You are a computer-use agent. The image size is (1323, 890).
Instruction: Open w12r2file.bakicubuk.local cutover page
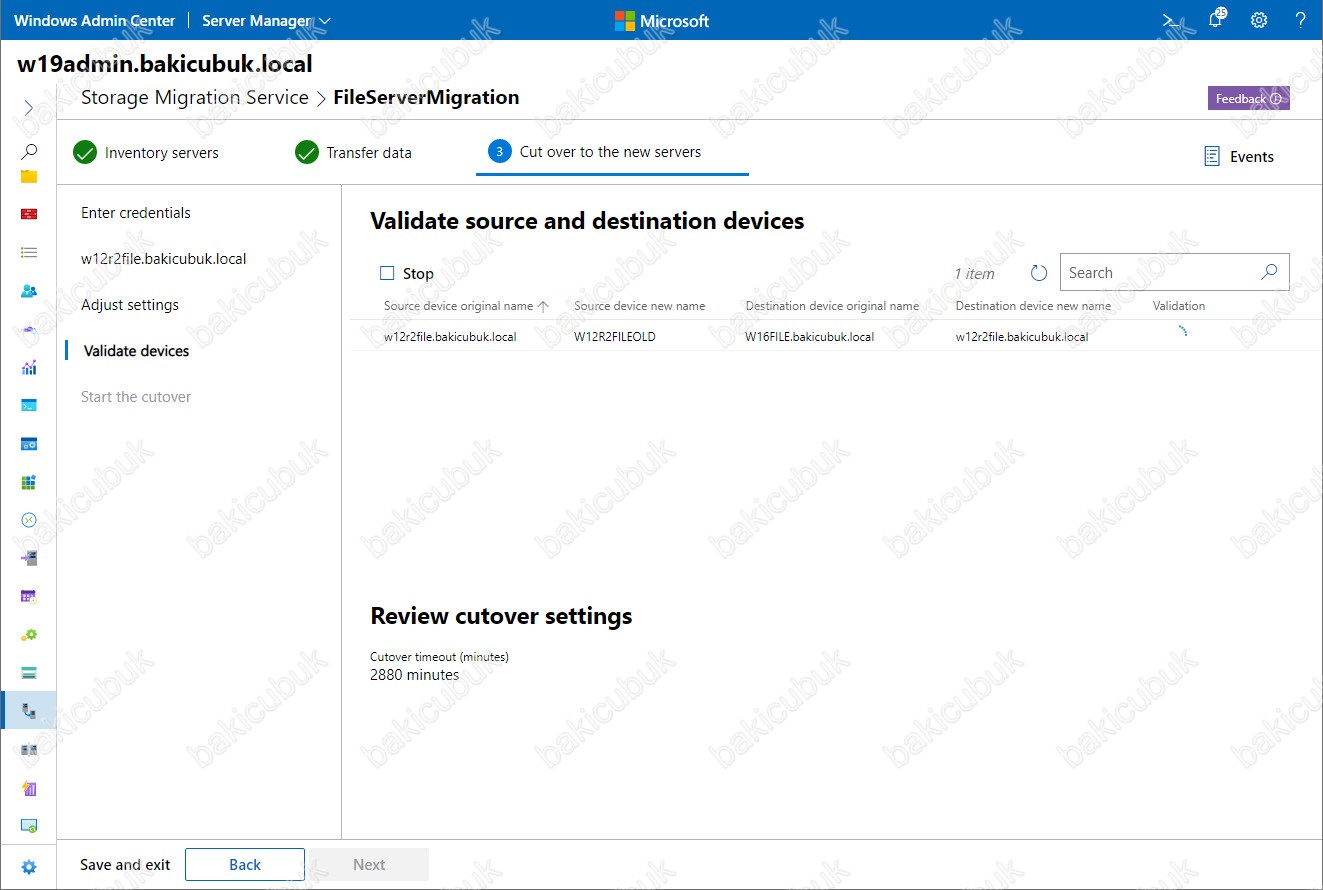click(164, 259)
